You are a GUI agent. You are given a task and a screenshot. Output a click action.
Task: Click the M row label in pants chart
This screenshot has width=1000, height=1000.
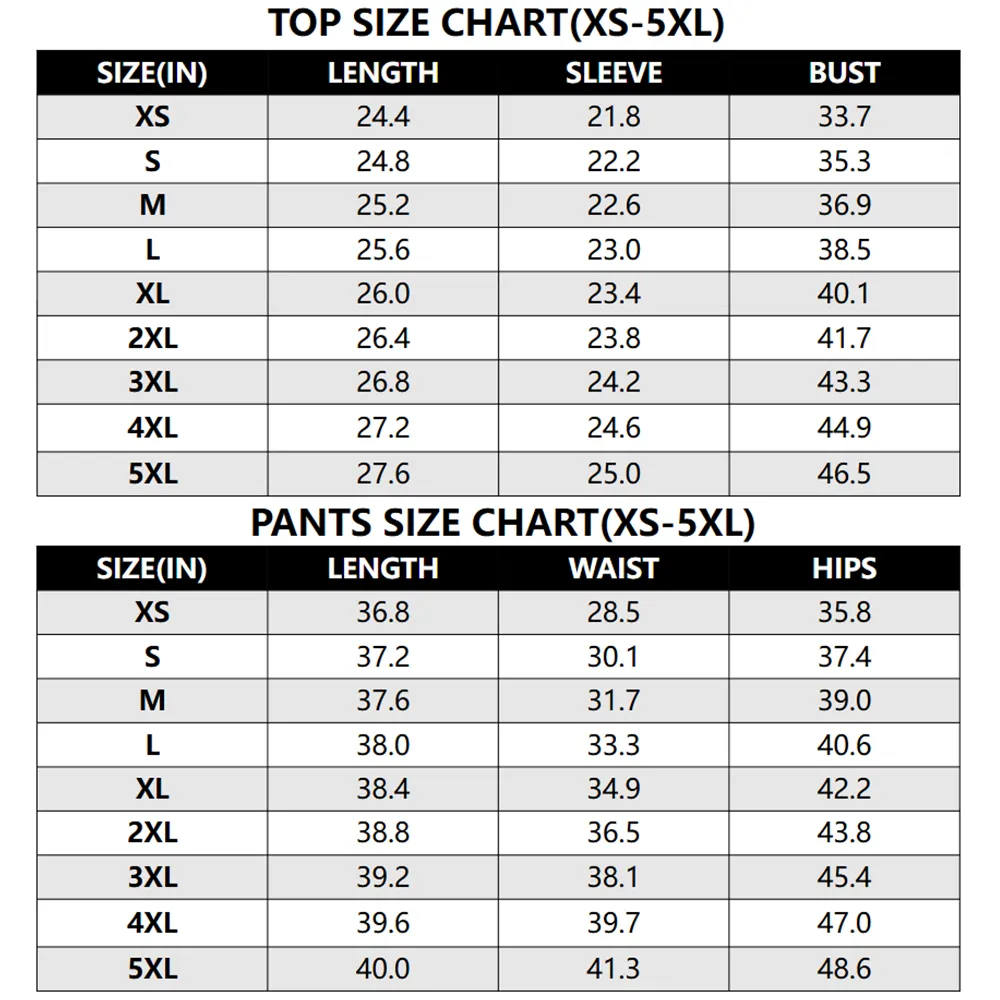152,701
